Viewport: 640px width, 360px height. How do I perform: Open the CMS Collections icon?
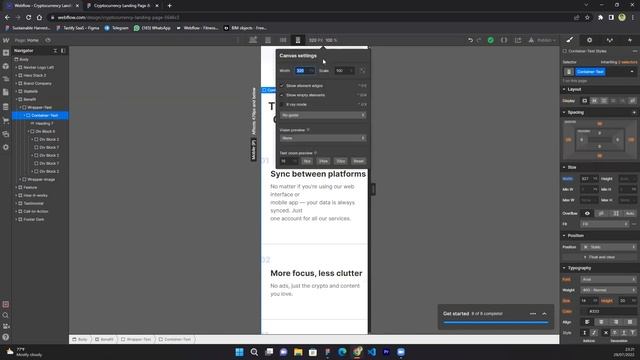[x=6, y=107]
